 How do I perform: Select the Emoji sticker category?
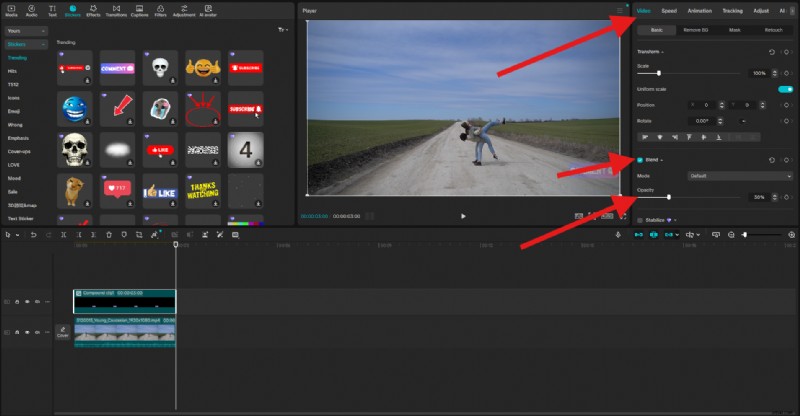click(x=14, y=111)
